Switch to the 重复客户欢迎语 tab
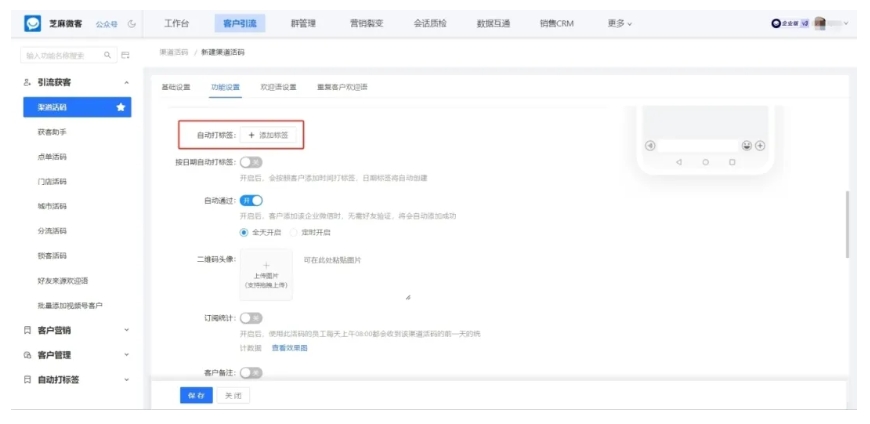Screen dimensions: 870x424 [x=342, y=88]
